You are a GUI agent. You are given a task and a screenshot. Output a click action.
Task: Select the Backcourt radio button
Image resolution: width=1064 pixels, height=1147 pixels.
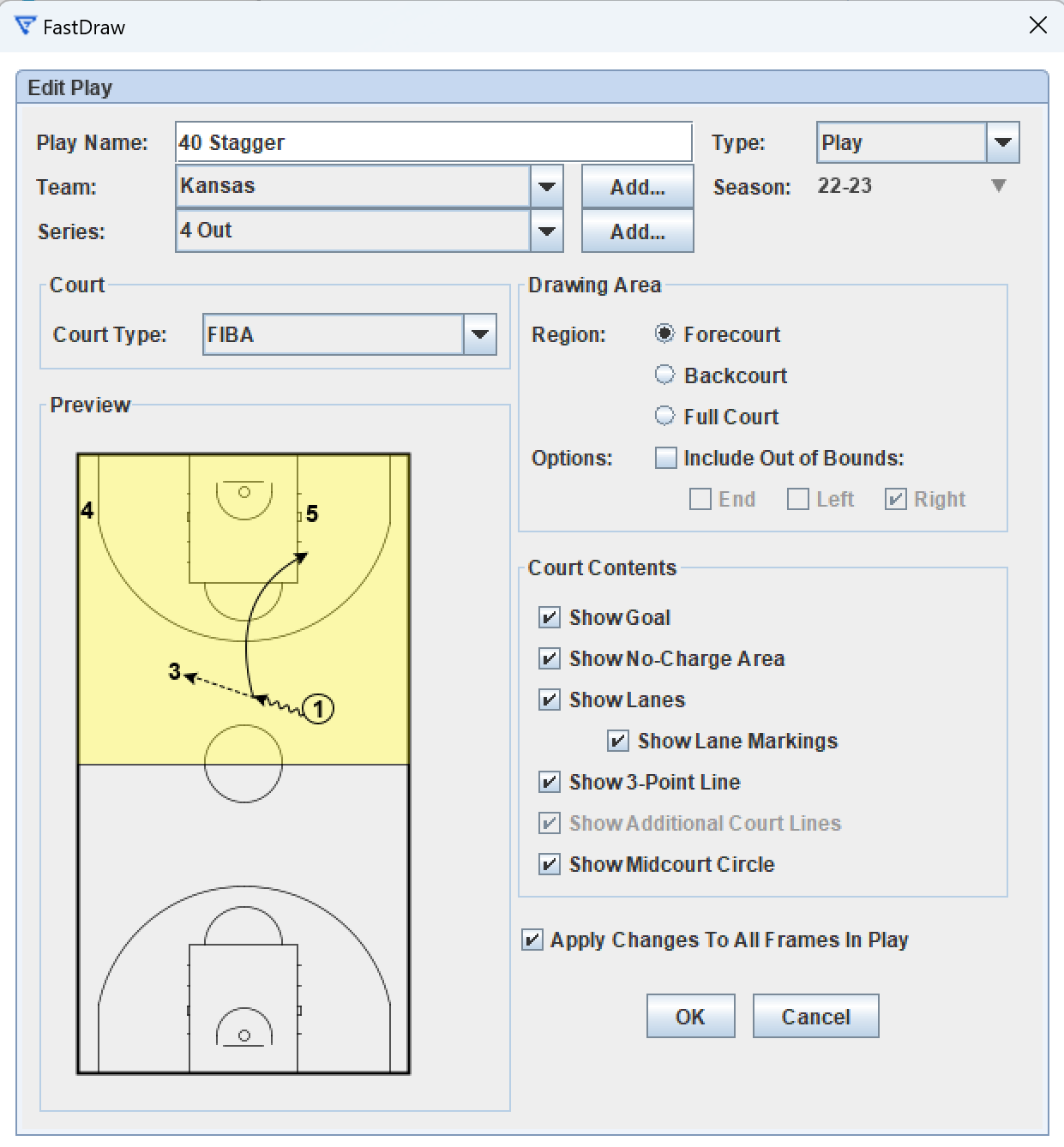tap(664, 375)
